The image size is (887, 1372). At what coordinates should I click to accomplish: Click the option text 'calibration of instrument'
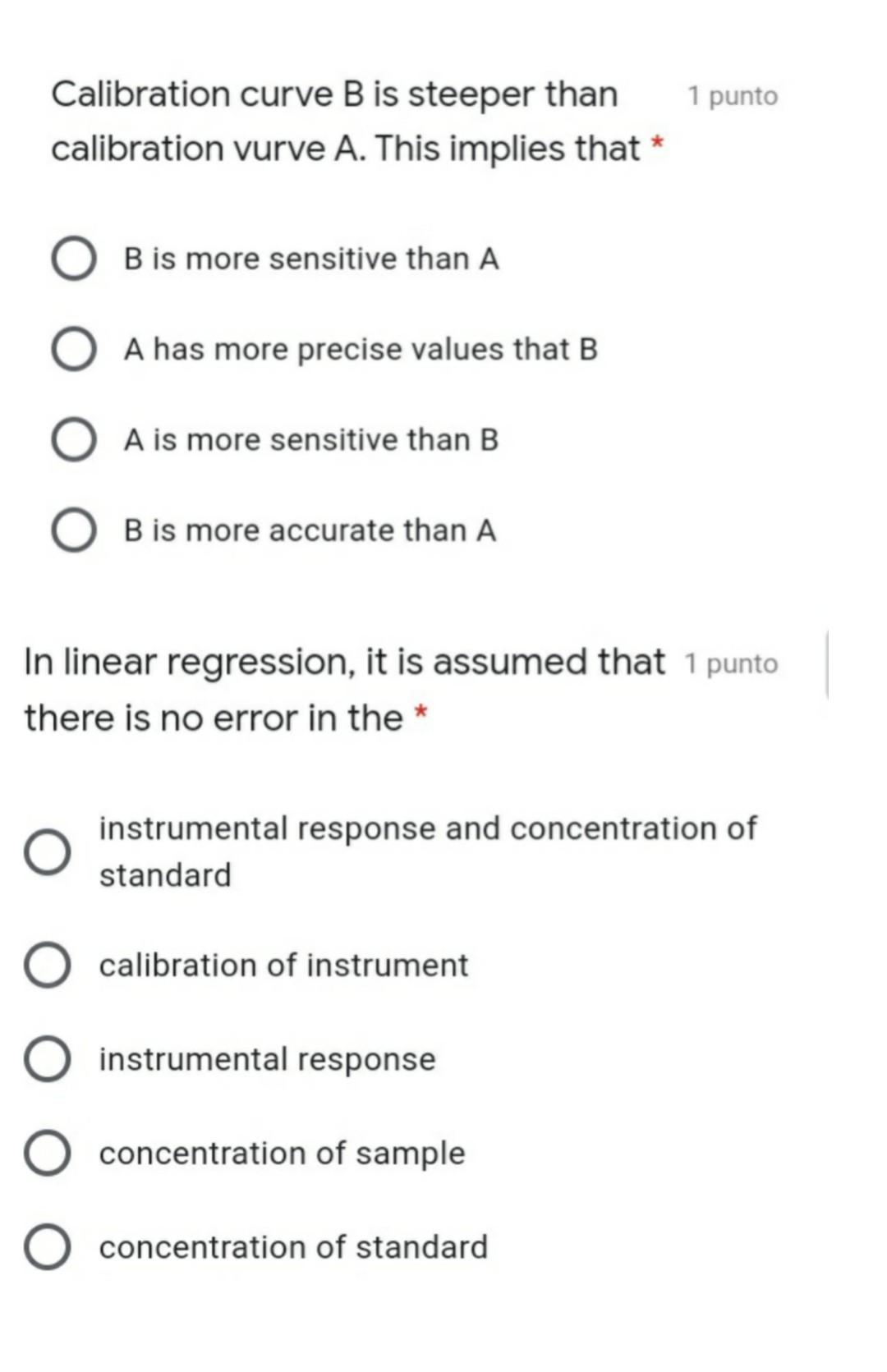click(283, 966)
